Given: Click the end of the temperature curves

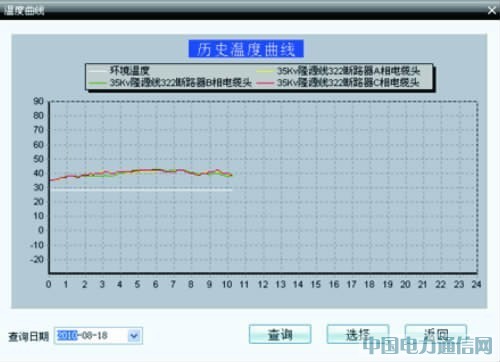Looking at the screenshot, I should click(x=231, y=175).
